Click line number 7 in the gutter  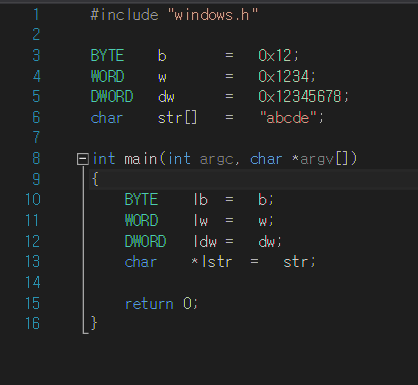click(x=36, y=138)
